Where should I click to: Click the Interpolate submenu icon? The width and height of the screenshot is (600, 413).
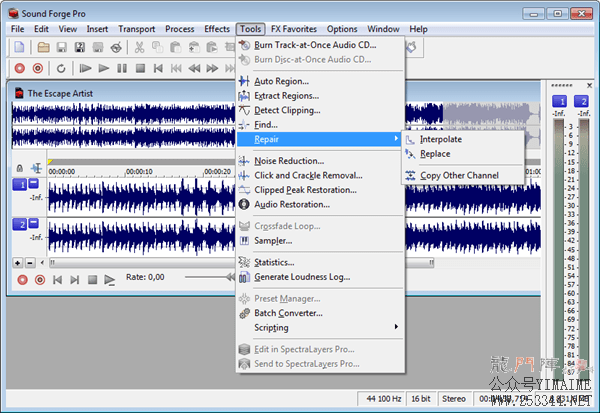[410, 139]
